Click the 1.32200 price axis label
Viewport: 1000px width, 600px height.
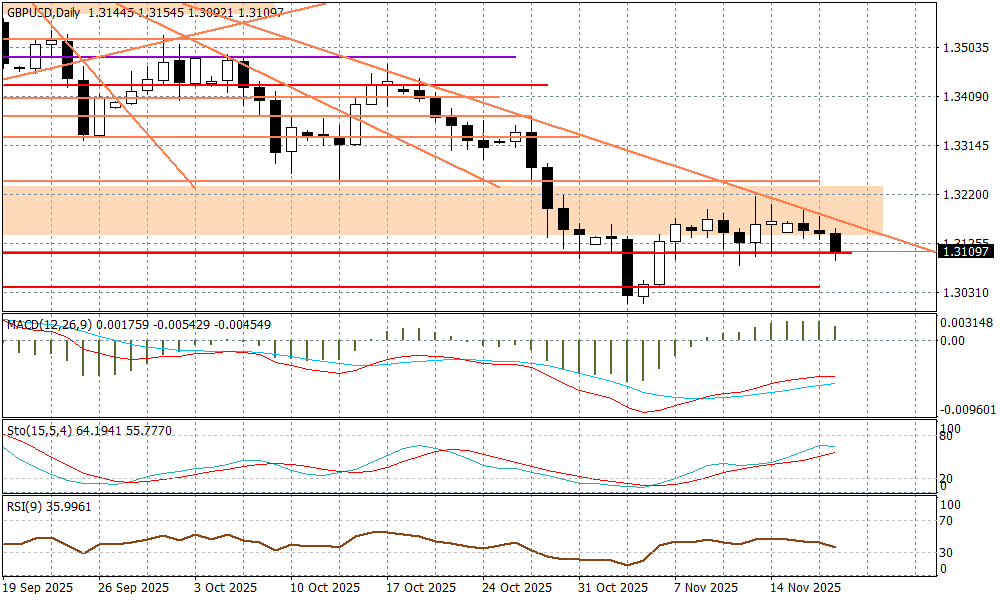pos(966,195)
